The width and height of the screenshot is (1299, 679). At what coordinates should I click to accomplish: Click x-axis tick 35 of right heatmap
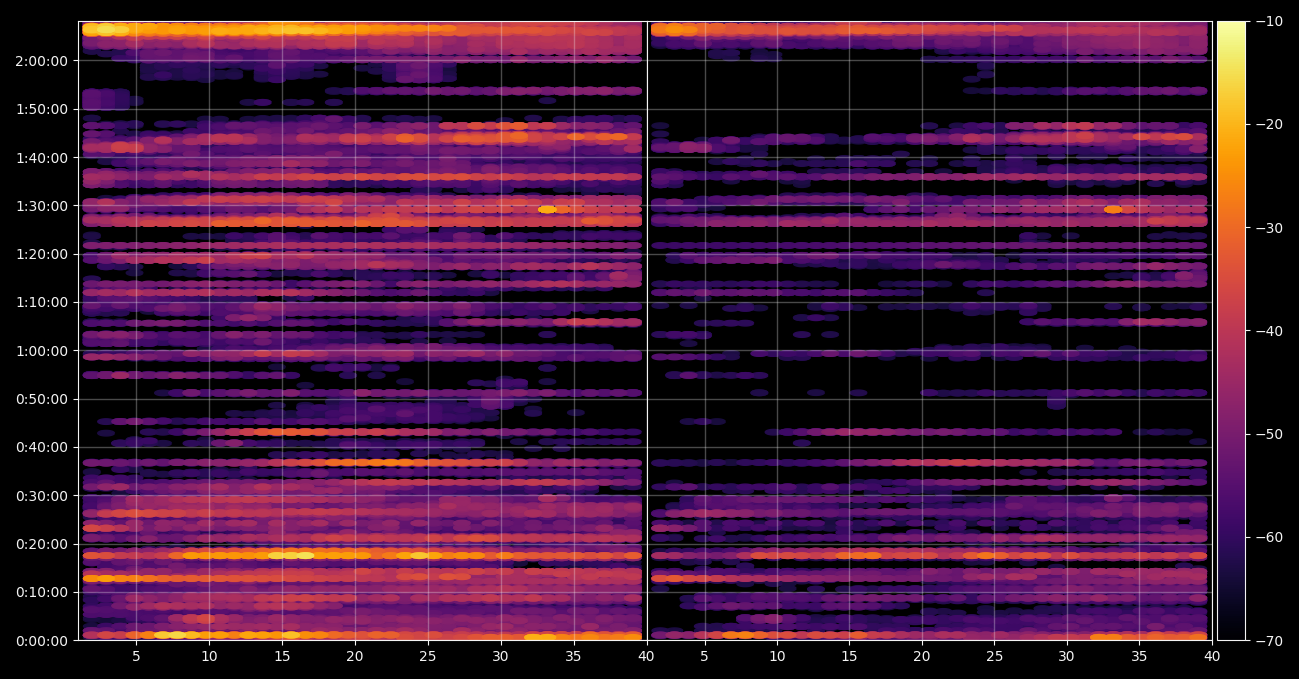tap(1139, 656)
